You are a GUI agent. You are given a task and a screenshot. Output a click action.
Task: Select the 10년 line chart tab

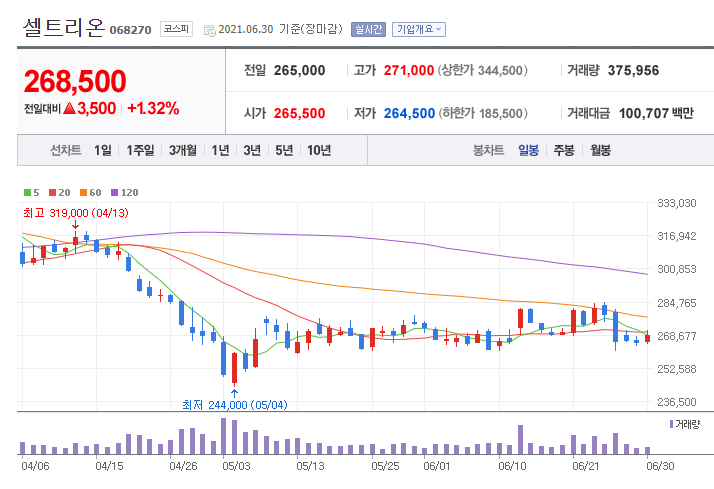click(319, 150)
